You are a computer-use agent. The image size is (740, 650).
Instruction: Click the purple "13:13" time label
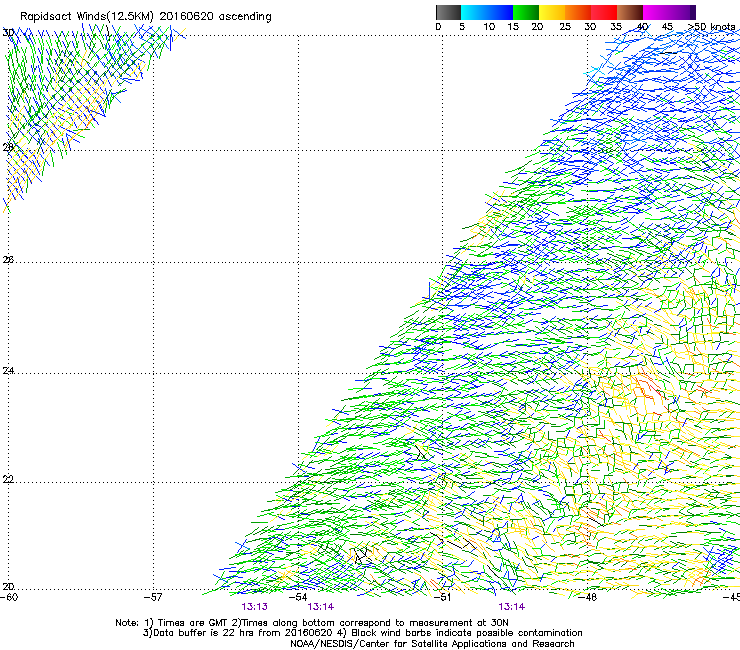(254, 607)
